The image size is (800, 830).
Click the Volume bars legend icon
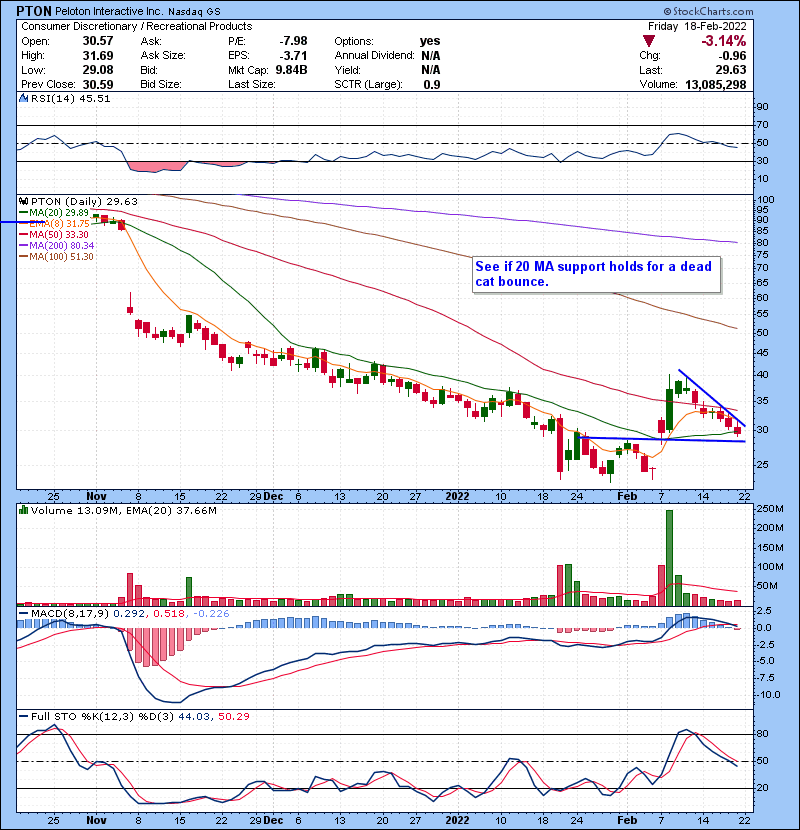(23, 510)
